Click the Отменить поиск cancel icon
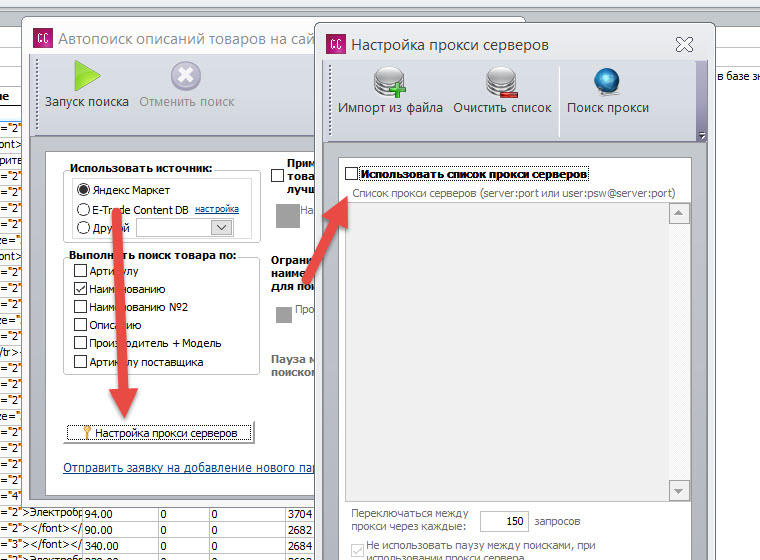The height and width of the screenshot is (560, 760). pos(186,76)
